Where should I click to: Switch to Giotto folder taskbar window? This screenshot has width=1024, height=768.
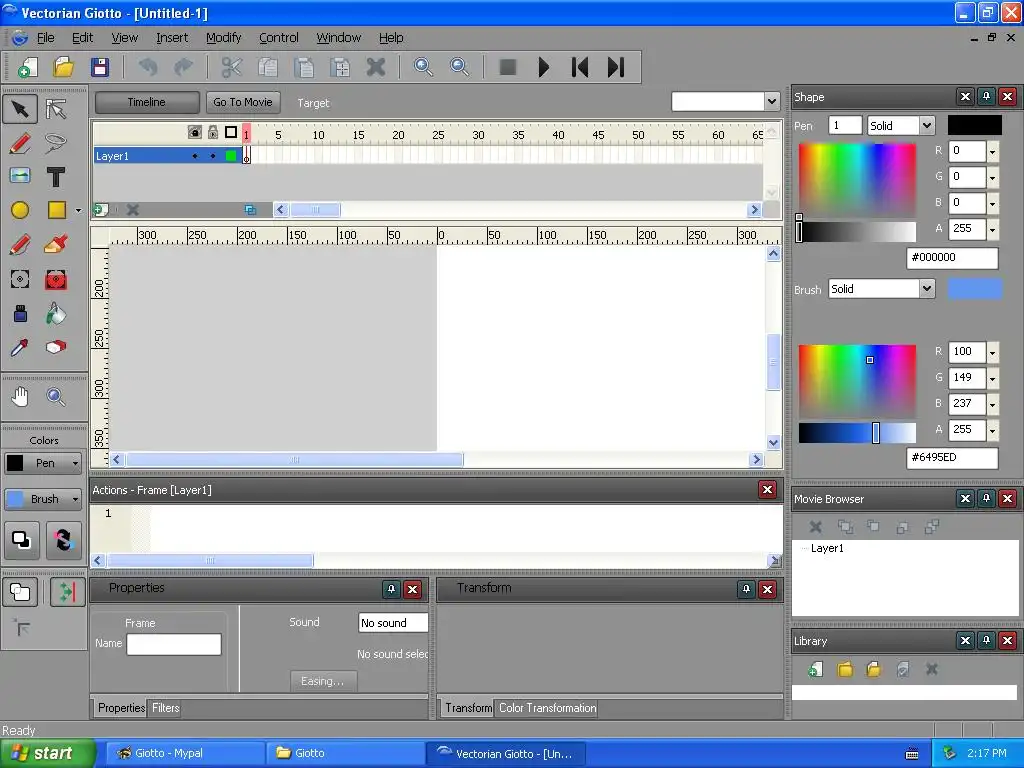tap(346, 753)
